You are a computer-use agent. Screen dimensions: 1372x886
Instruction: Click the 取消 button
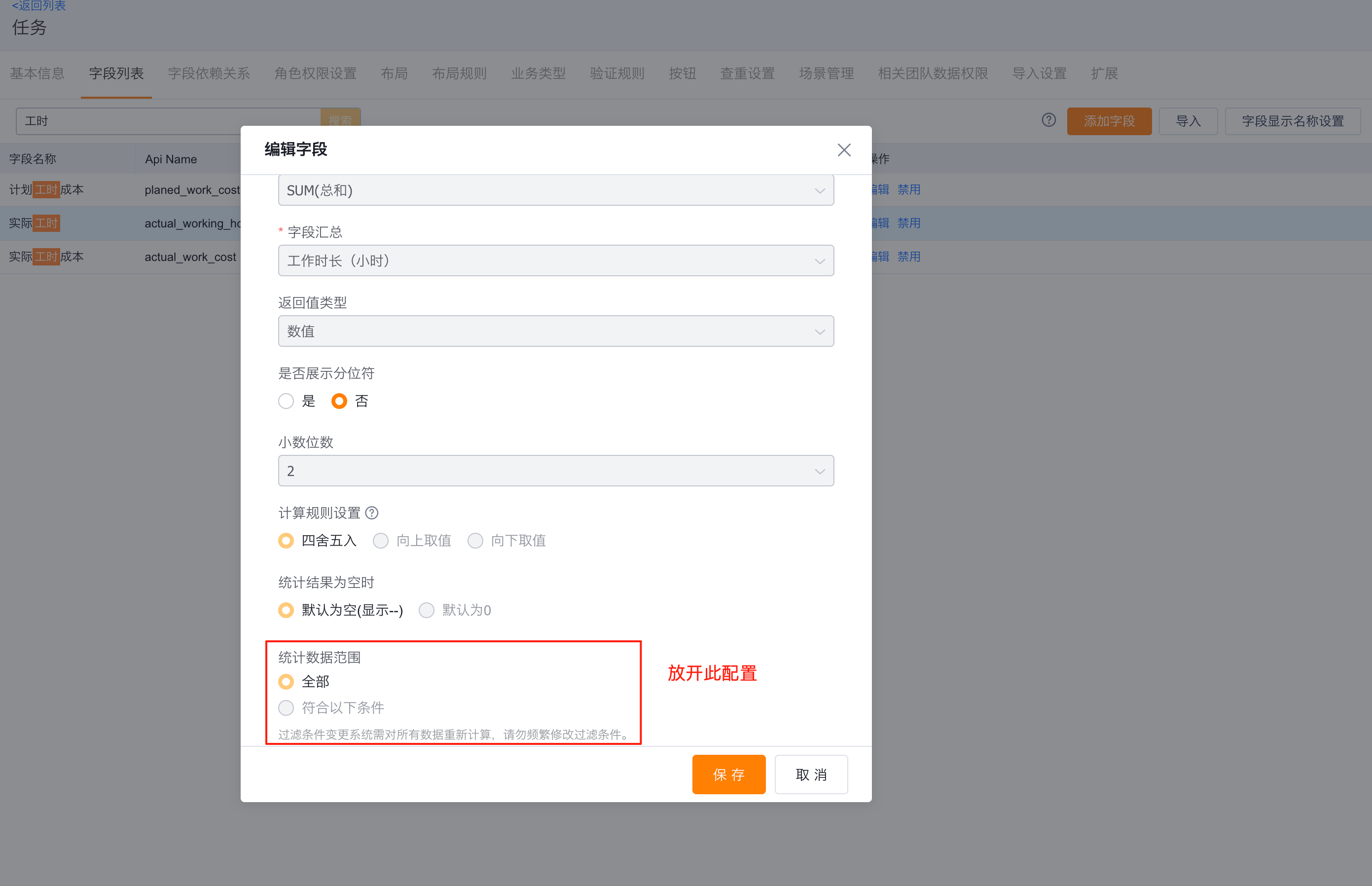[811, 774]
